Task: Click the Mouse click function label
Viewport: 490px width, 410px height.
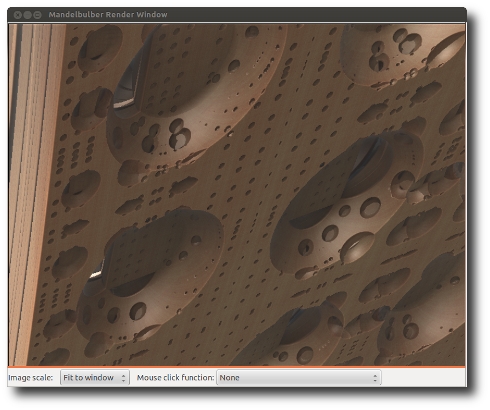Action: tap(175, 378)
